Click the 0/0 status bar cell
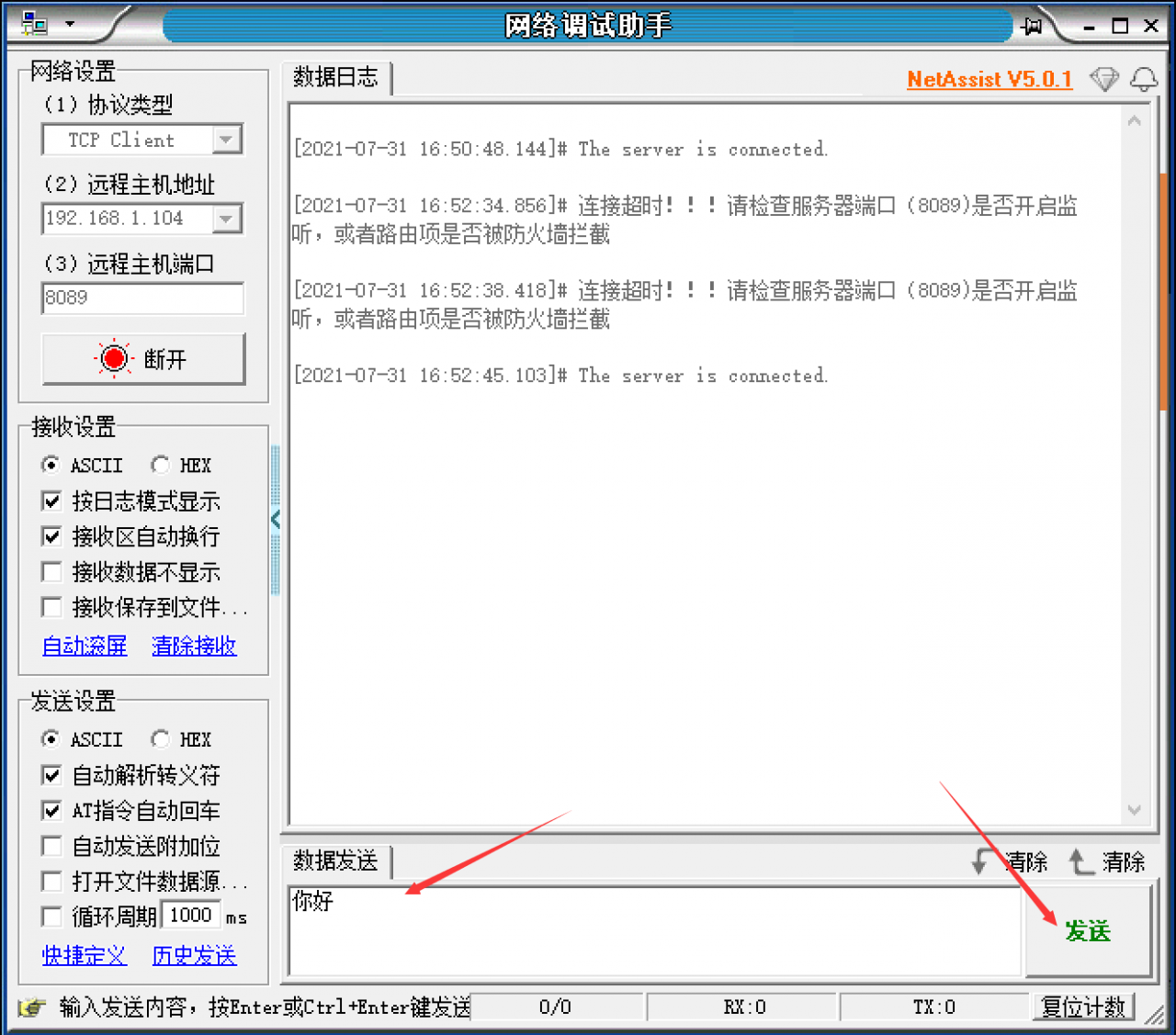 click(x=555, y=1007)
